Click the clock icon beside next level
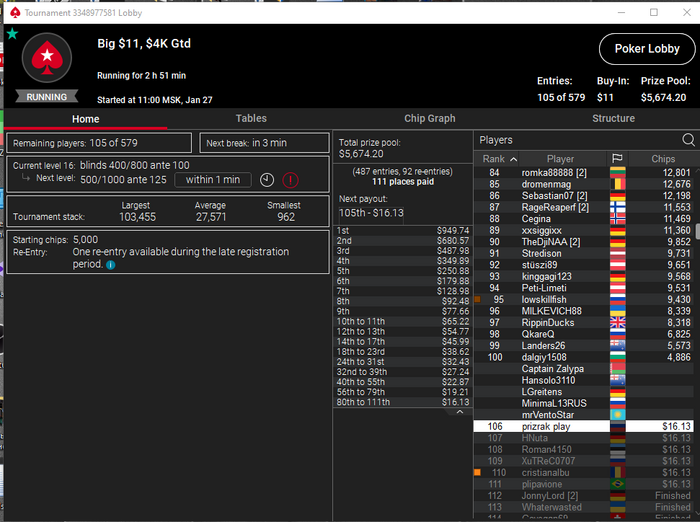This screenshot has width=700, height=522. (267, 180)
